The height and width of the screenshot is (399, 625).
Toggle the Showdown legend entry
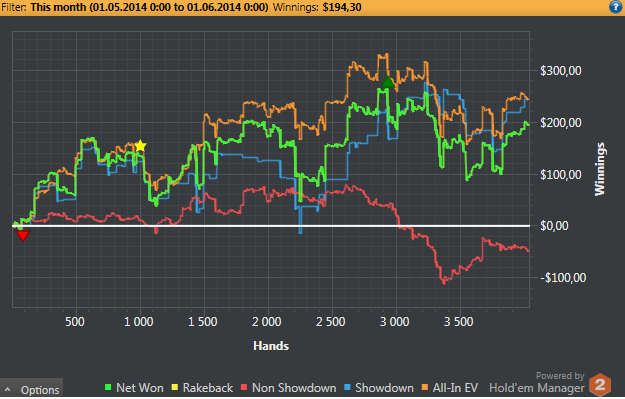tap(379, 388)
